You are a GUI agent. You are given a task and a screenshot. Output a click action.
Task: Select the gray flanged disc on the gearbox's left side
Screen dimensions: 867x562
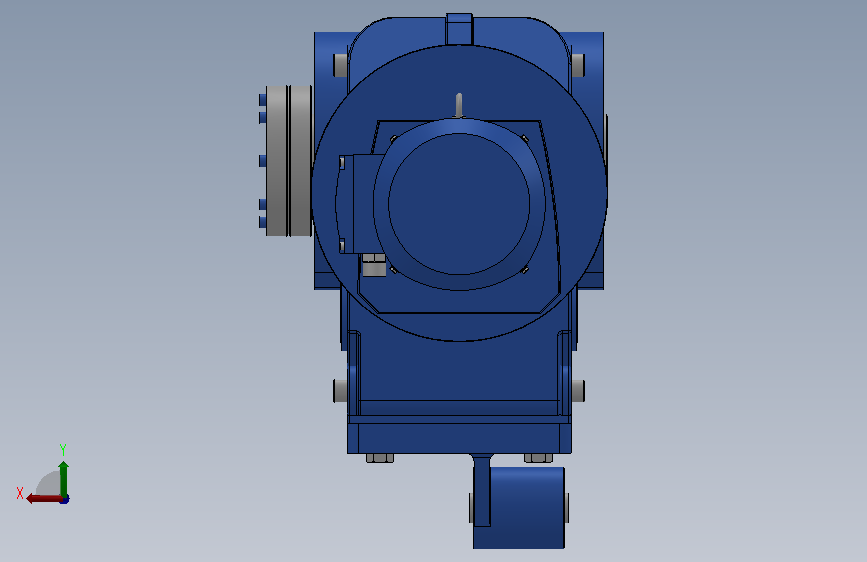[289, 160]
